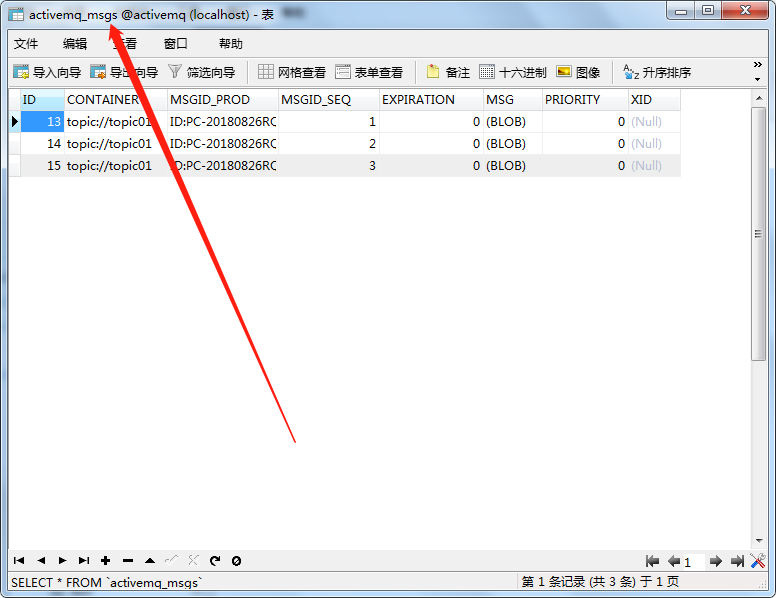Expand the toolbar overflow chevron
This screenshot has height=598, width=776.
(x=757, y=65)
